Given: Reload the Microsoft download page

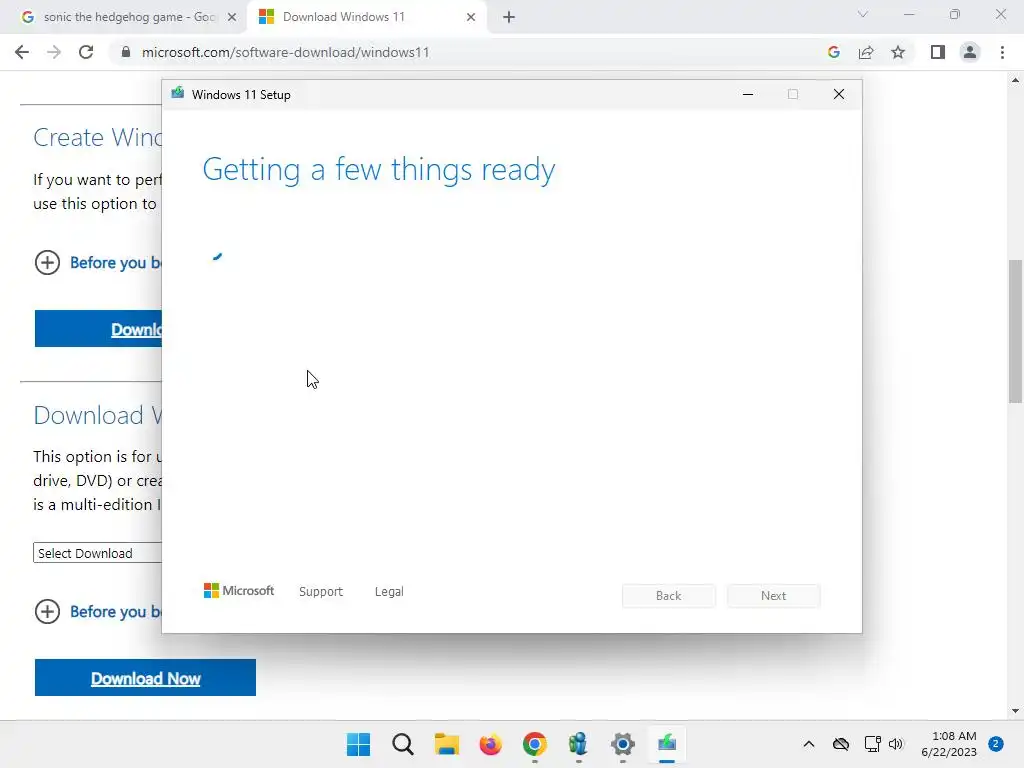Looking at the screenshot, I should pos(86,52).
